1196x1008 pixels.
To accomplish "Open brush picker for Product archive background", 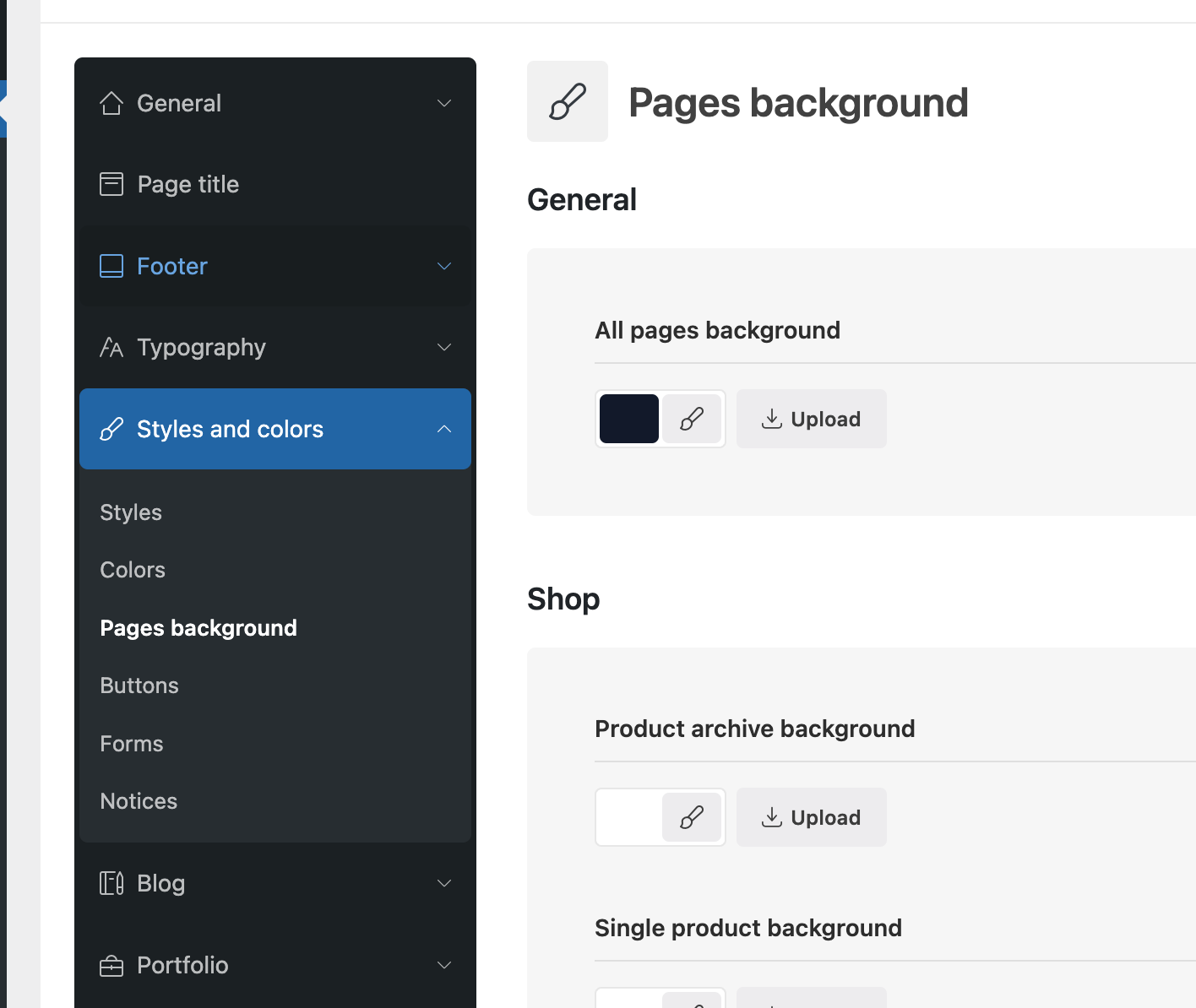I will (692, 817).
